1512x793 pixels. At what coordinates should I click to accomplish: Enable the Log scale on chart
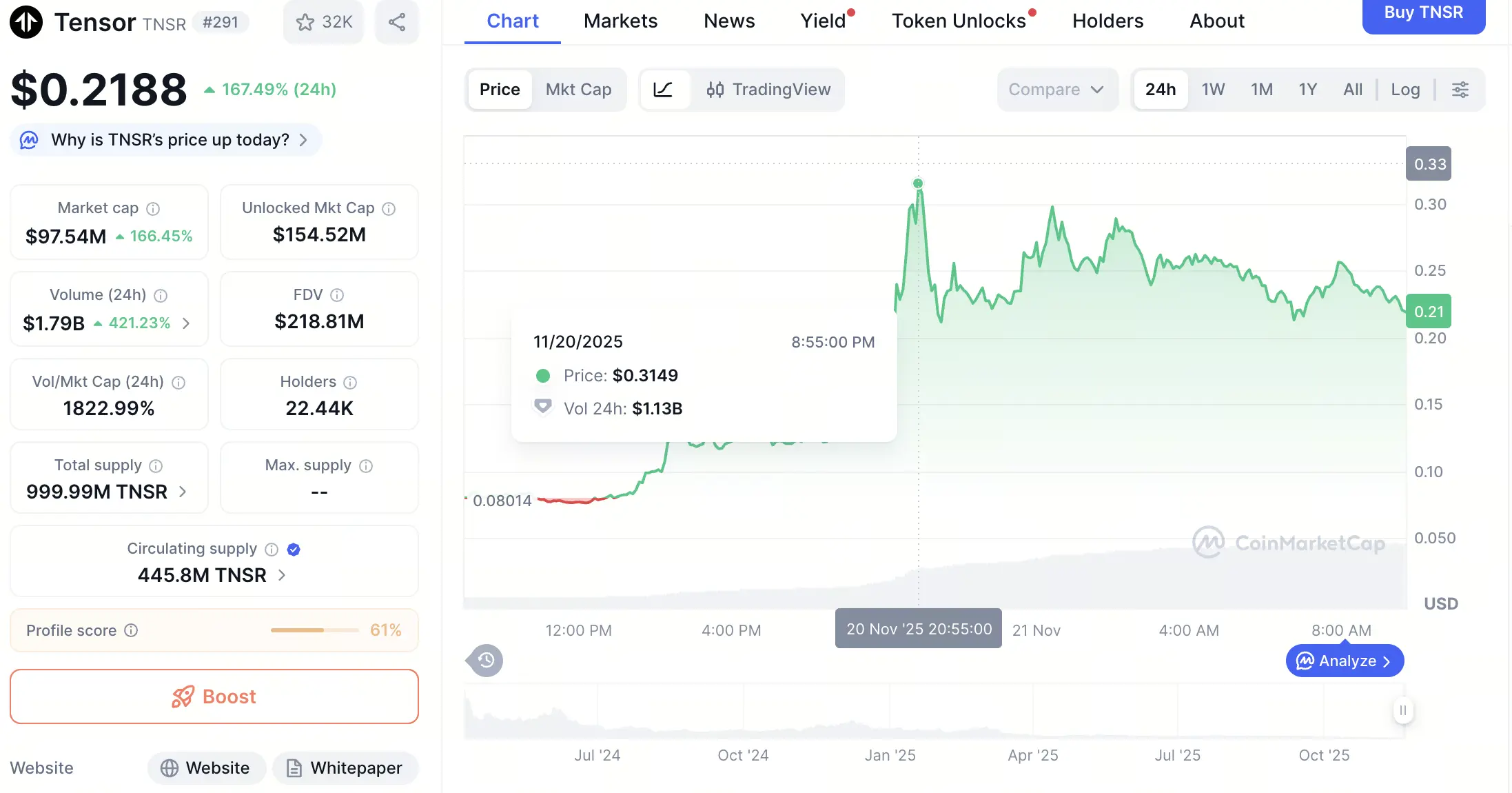point(1404,89)
